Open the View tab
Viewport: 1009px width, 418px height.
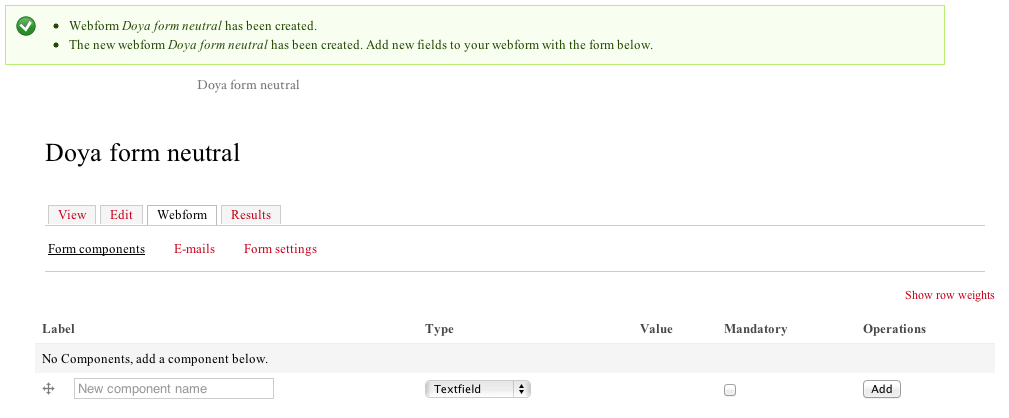pos(72,215)
